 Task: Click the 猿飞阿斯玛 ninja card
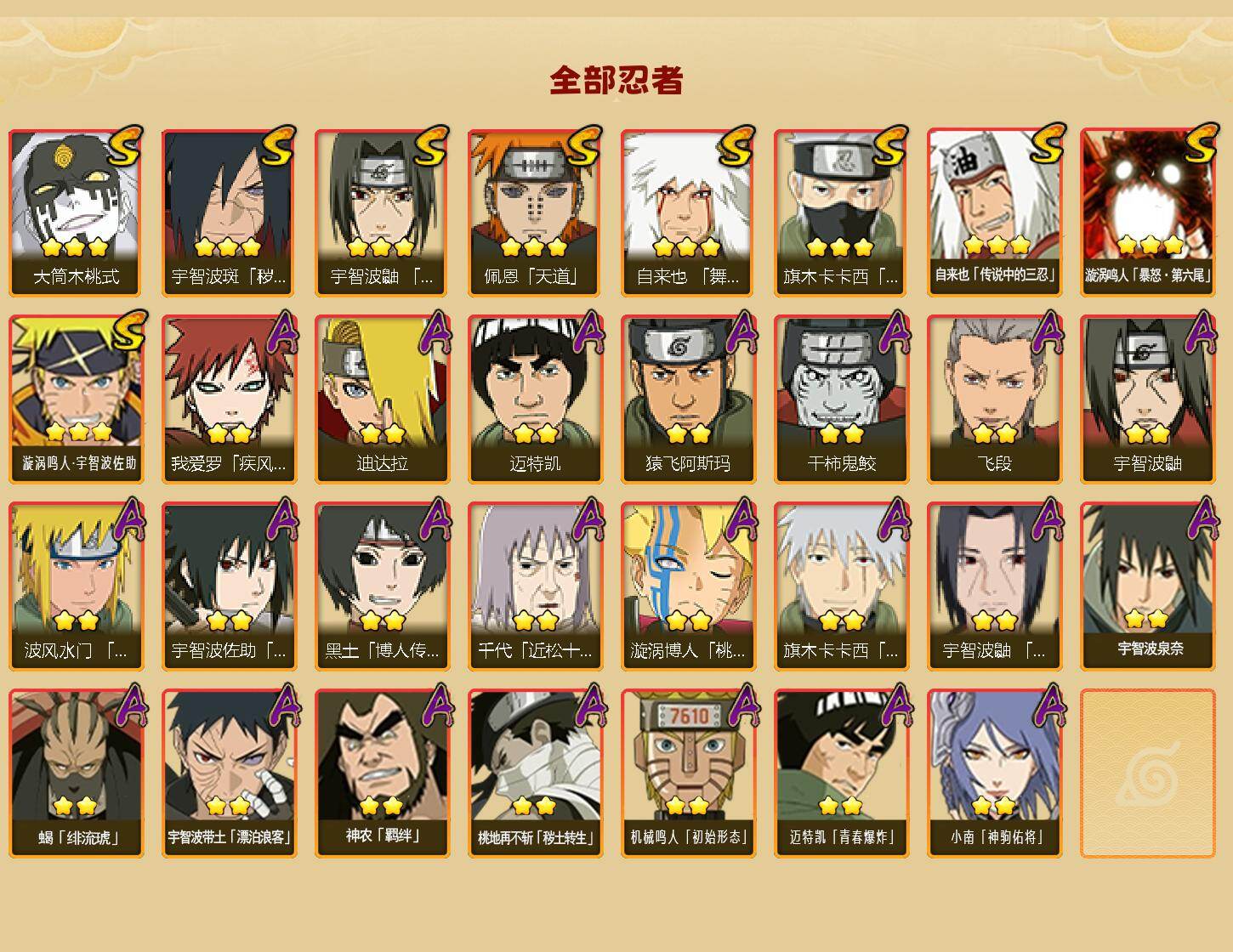point(689,399)
